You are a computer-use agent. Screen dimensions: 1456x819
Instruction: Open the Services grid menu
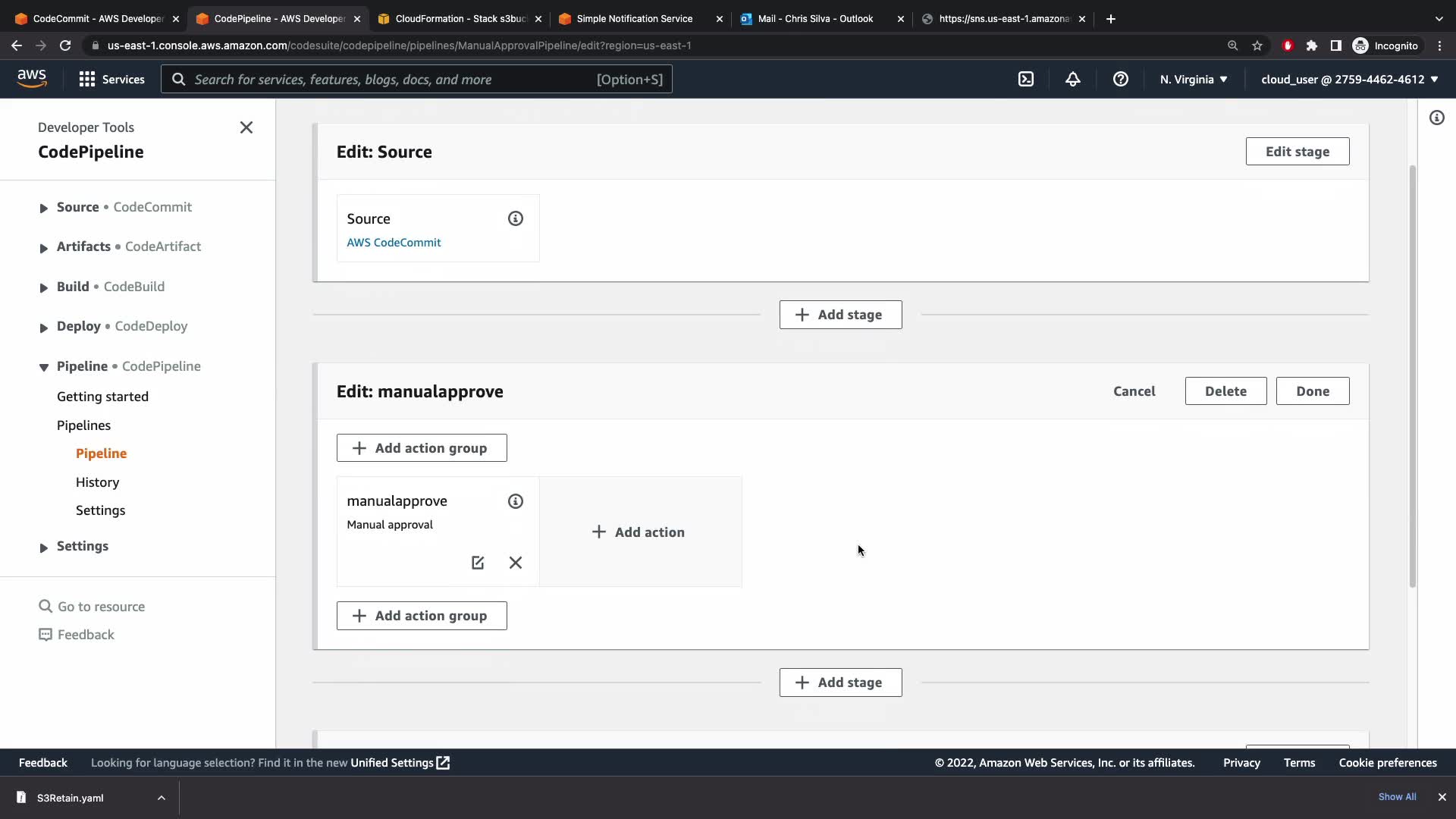point(111,80)
